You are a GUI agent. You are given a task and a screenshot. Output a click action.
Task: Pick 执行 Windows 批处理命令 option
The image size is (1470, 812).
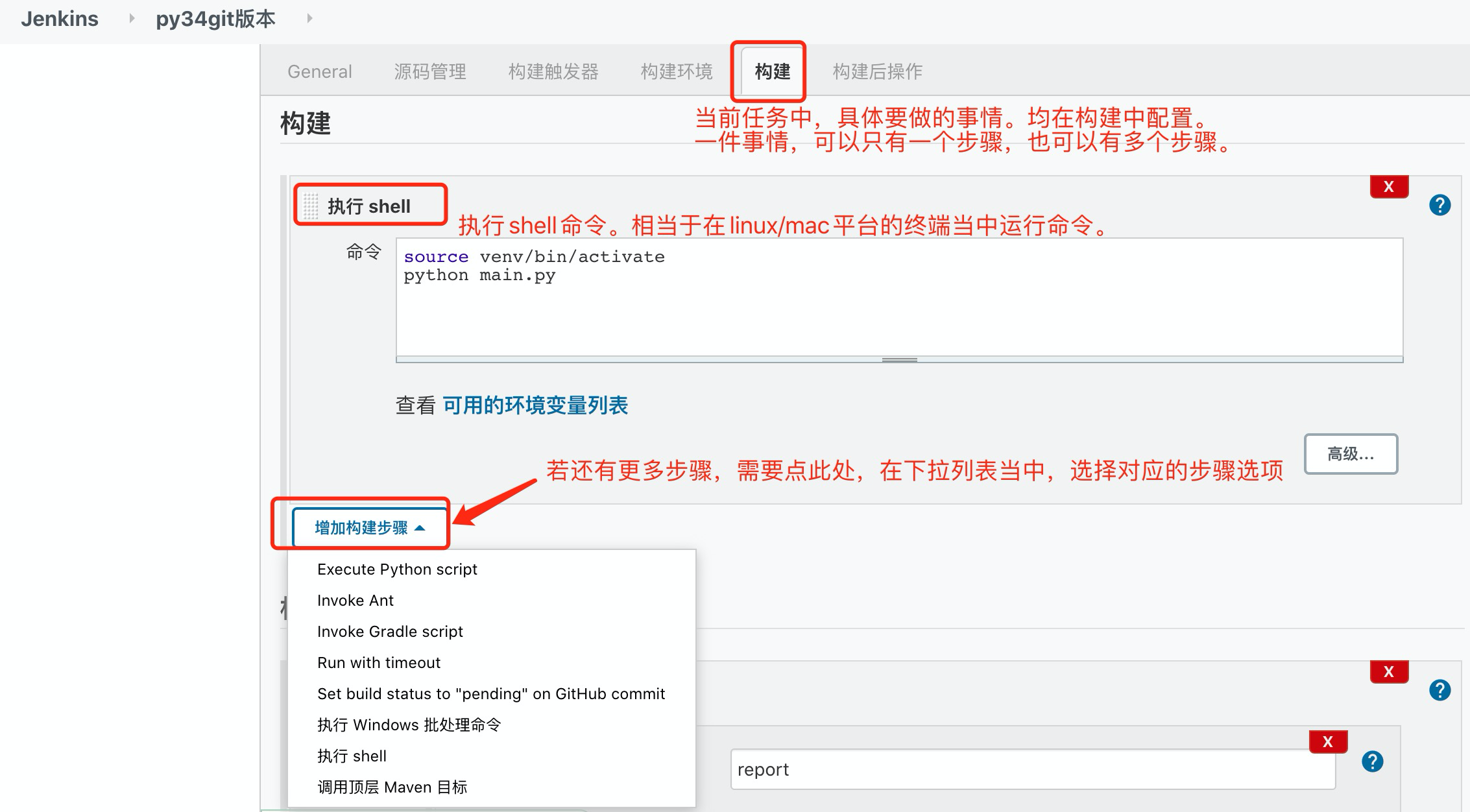409,725
